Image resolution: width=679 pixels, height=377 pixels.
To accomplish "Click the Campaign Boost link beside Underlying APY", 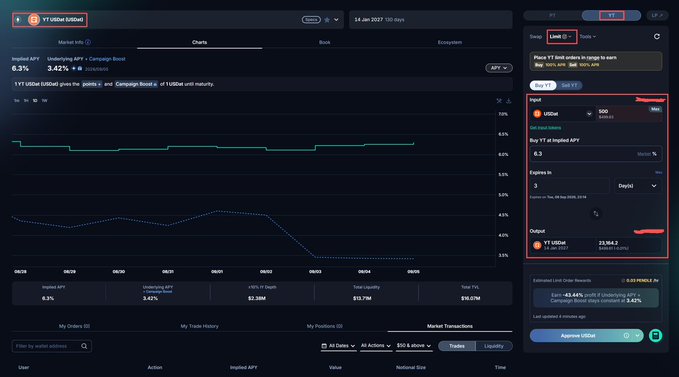I will pos(107,59).
